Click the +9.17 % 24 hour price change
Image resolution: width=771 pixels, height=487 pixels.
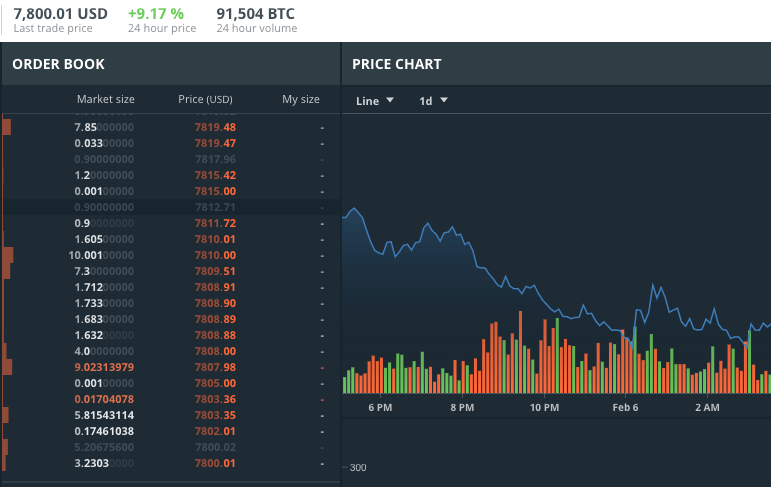(156, 14)
